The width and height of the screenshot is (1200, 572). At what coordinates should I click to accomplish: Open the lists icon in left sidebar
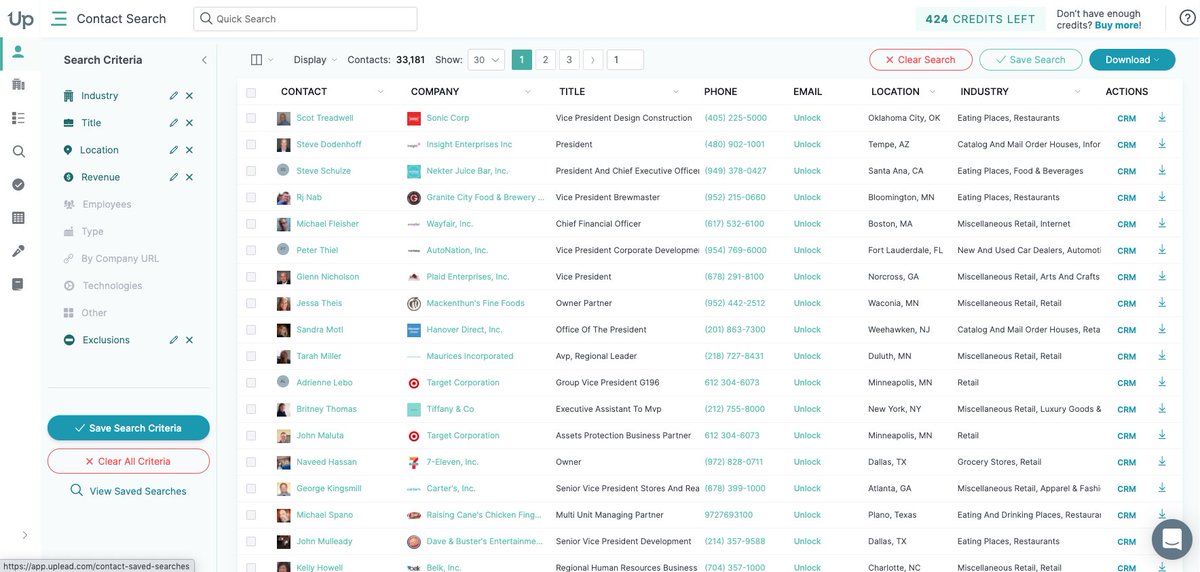[18, 118]
